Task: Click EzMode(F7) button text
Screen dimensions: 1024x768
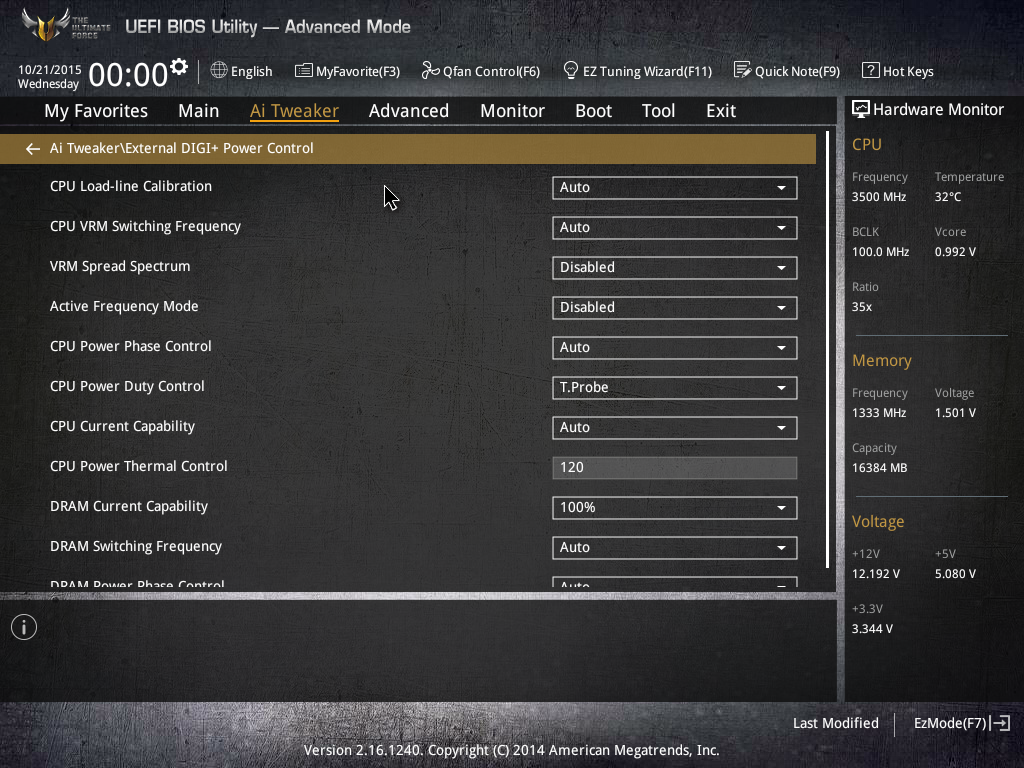Action: (950, 723)
